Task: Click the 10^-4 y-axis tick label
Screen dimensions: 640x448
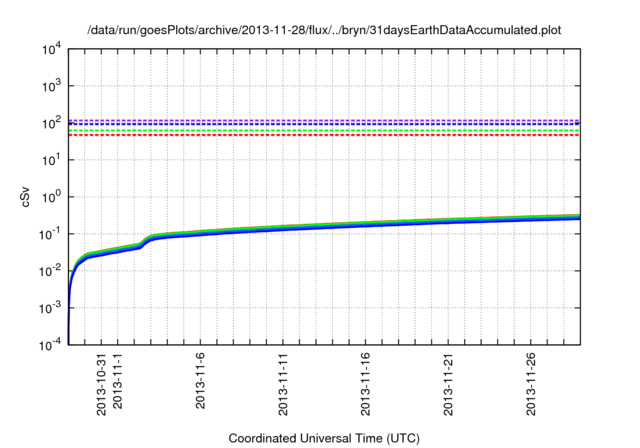Action: click(x=52, y=345)
